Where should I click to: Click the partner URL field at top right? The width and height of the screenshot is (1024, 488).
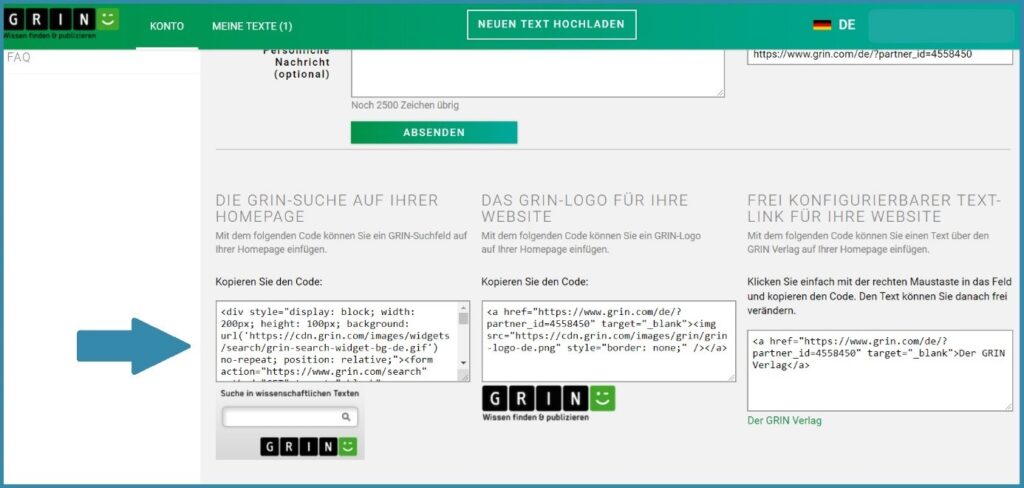click(x=880, y=54)
